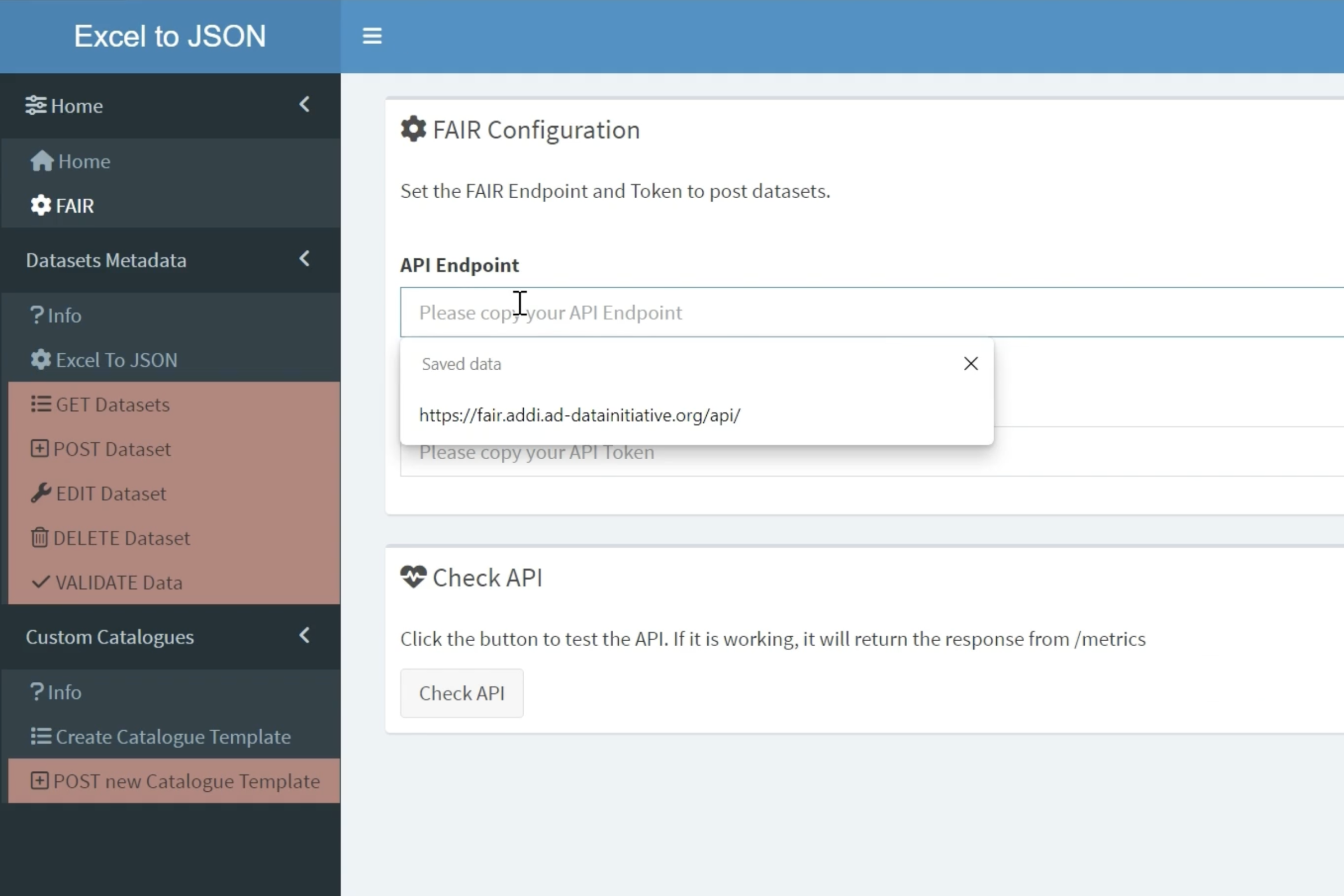Close the Saved data suggestion popup

[970, 363]
